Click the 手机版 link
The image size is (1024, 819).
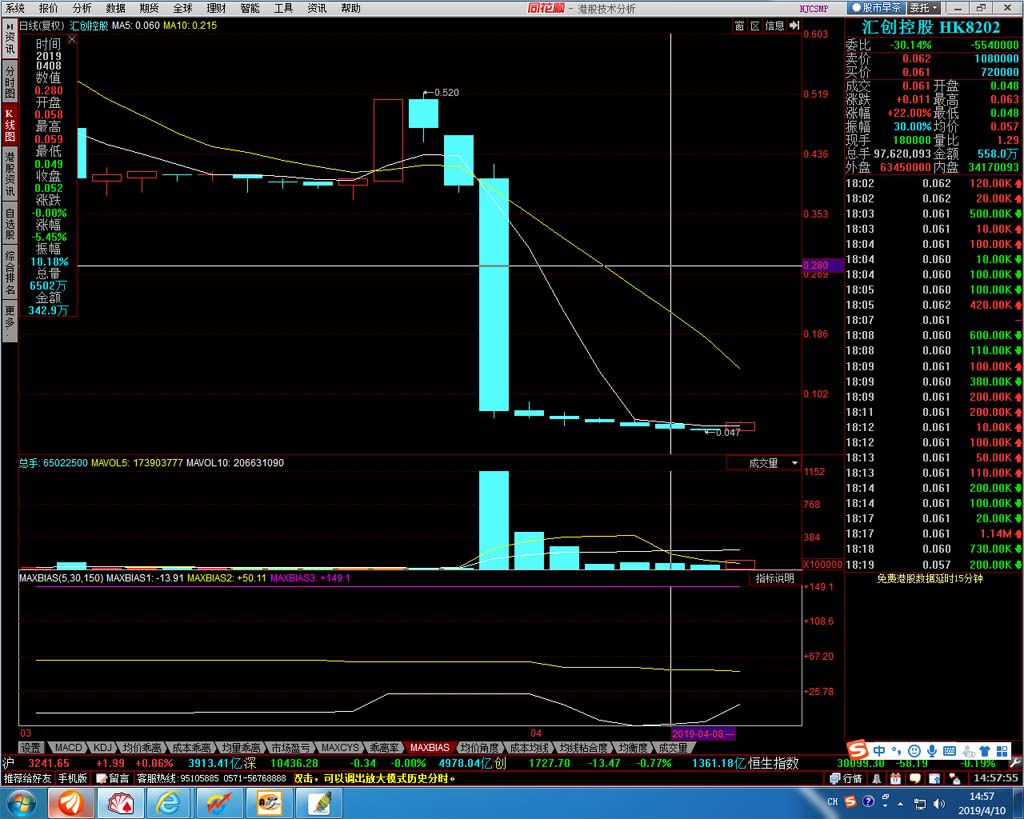[72, 779]
